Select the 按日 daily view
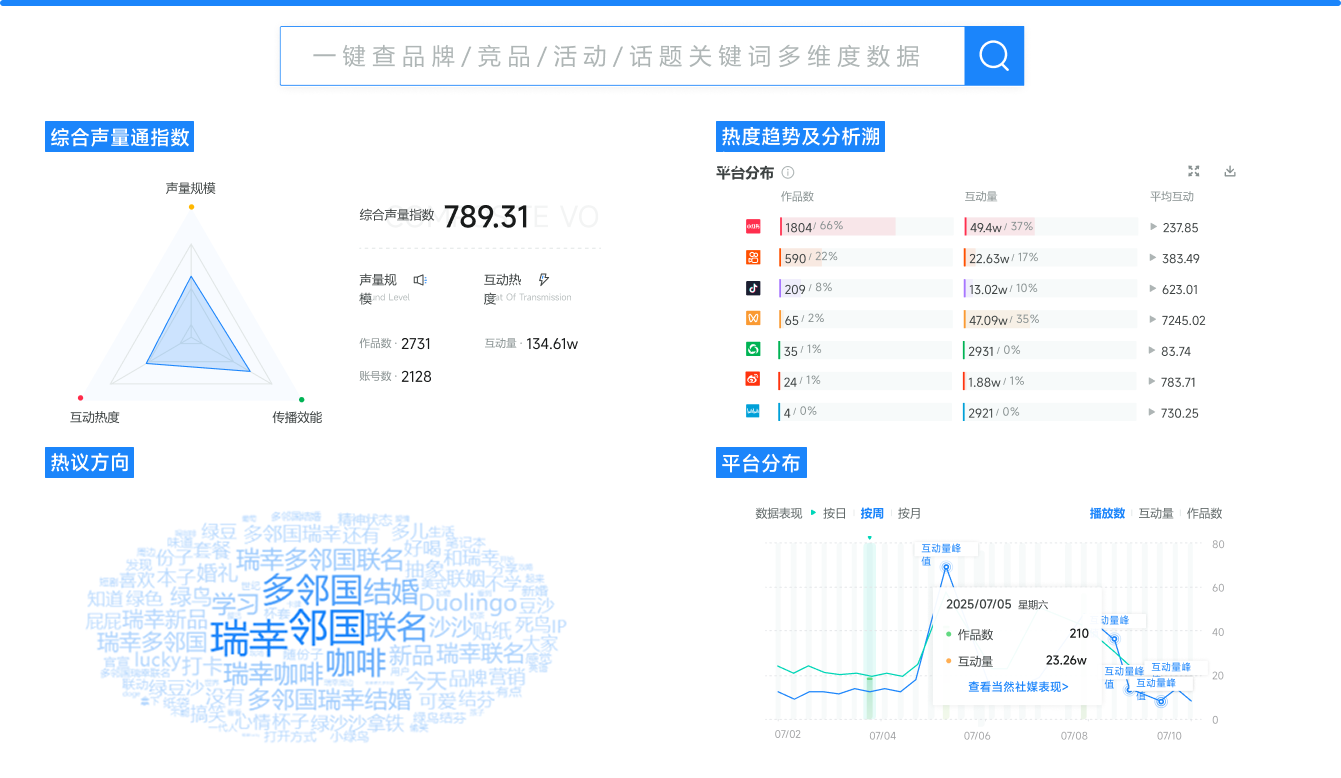This screenshot has width=1341, height=778. click(834, 513)
